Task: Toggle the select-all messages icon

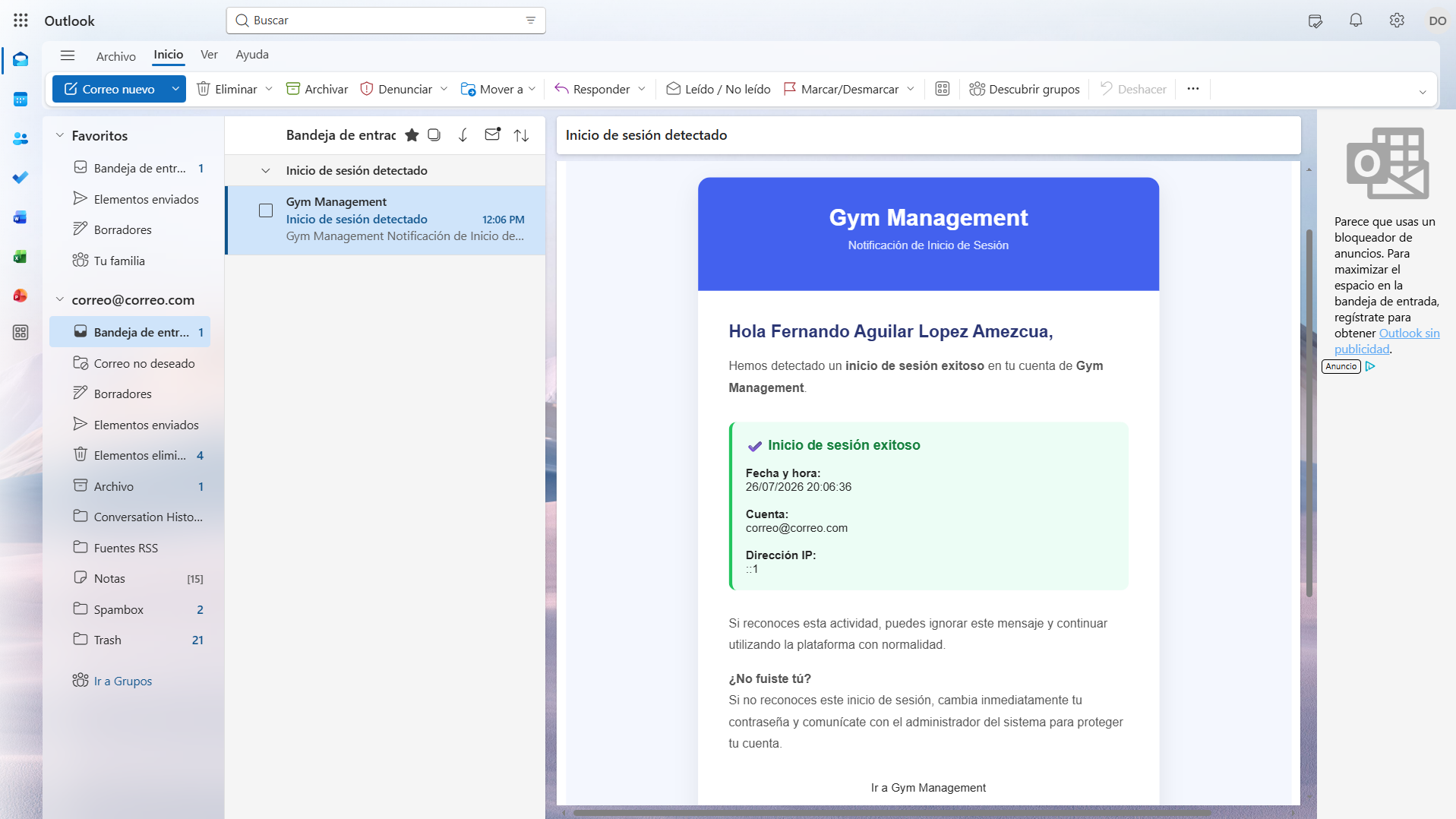Action: [x=434, y=135]
